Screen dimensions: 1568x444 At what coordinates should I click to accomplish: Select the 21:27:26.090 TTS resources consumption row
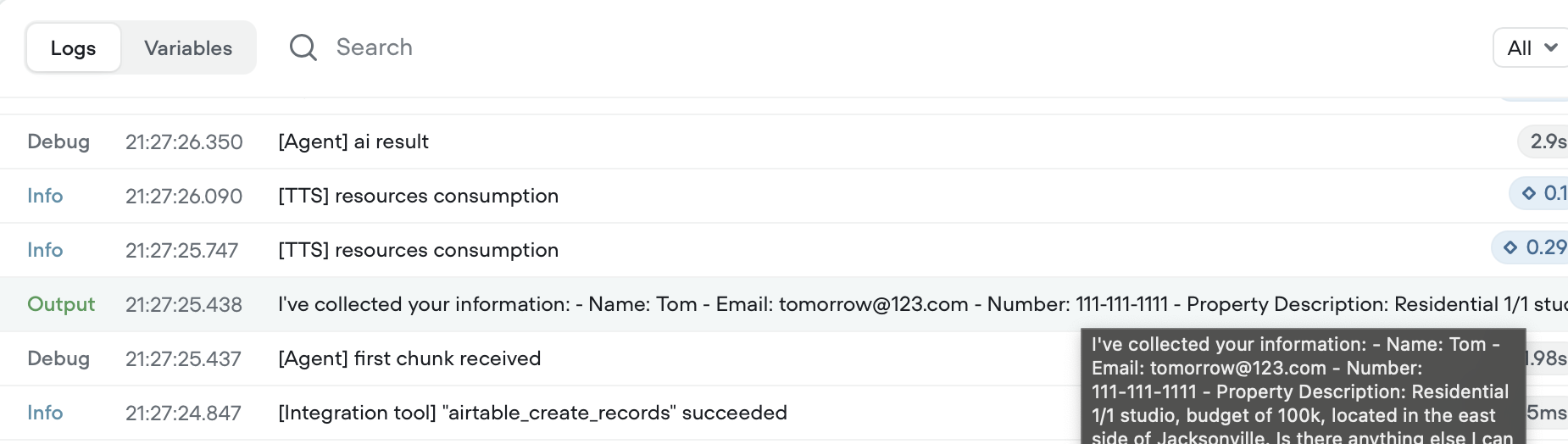(x=784, y=196)
